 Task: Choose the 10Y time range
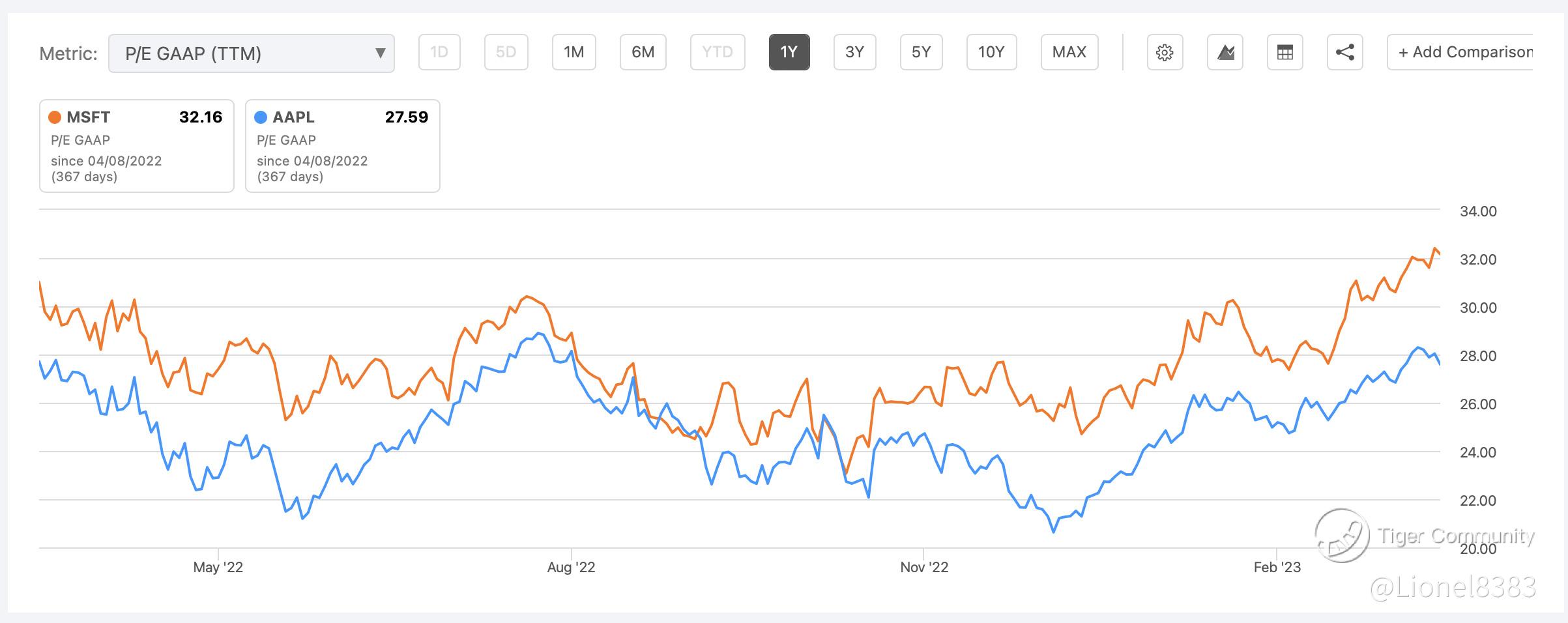click(x=991, y=52)
